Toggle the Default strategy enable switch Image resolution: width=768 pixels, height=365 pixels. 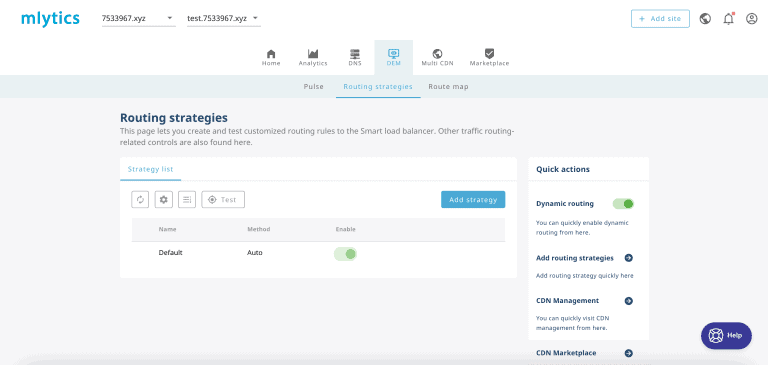345,253
